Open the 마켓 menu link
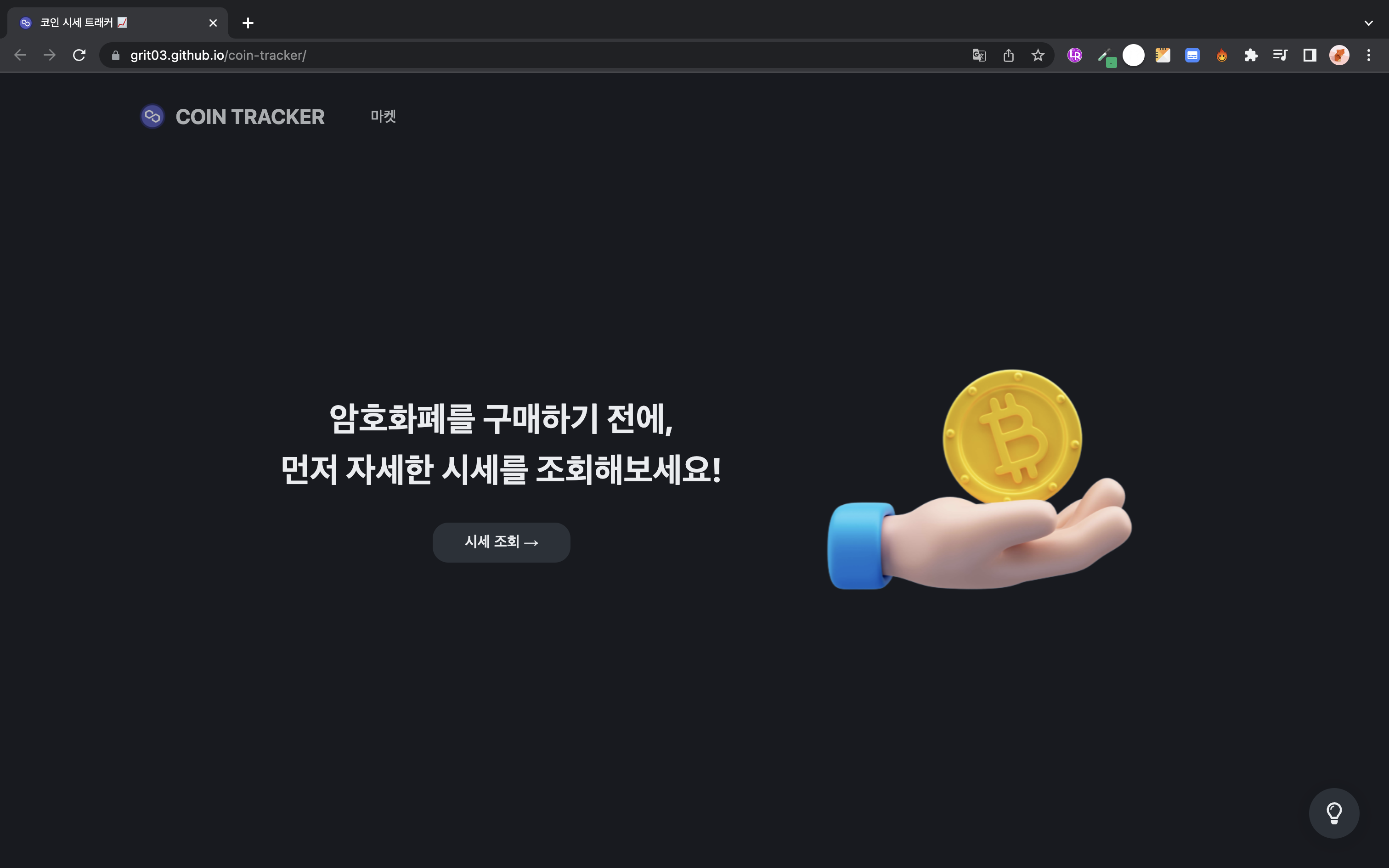 (383, 117)
